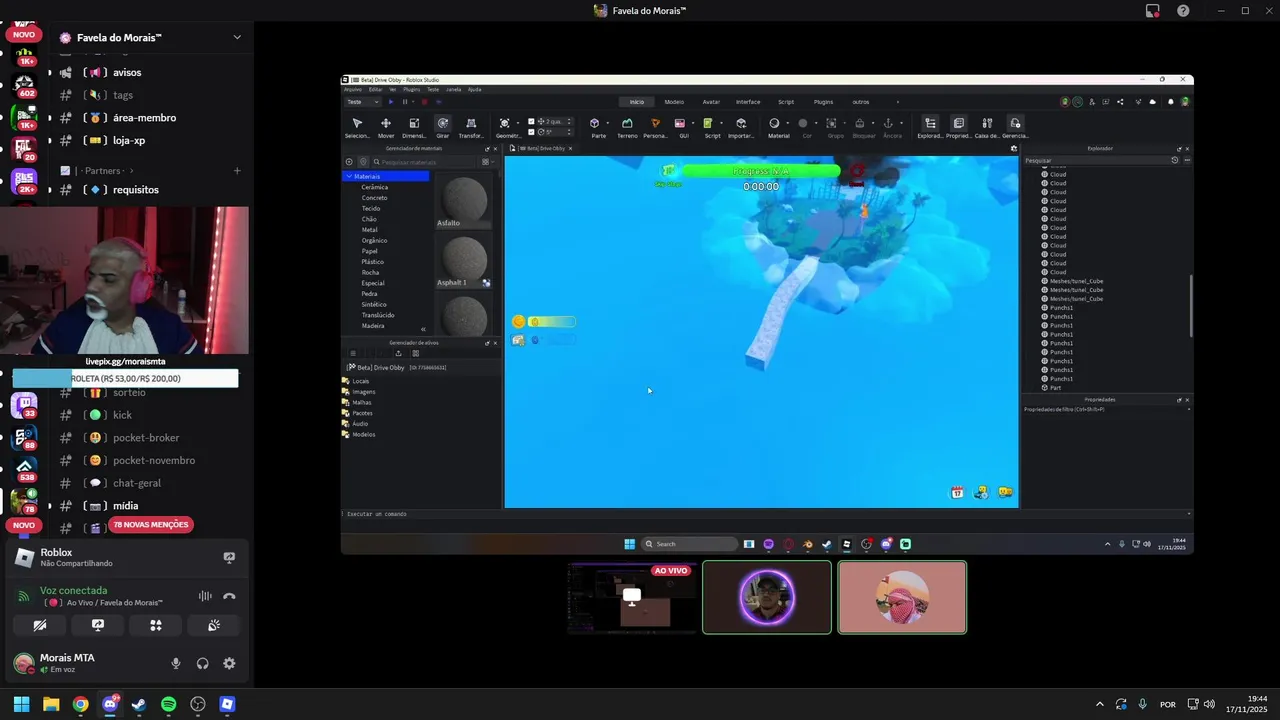This screenshot has width=1280, height=720.
Task: Launch Chrome from Windows taskbar
Action: click(x=80, y=704)
